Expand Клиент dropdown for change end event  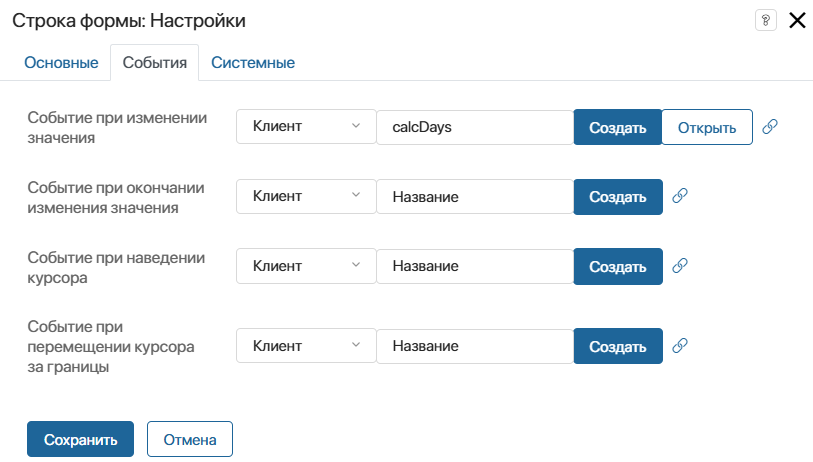click(x=305, y=197)
